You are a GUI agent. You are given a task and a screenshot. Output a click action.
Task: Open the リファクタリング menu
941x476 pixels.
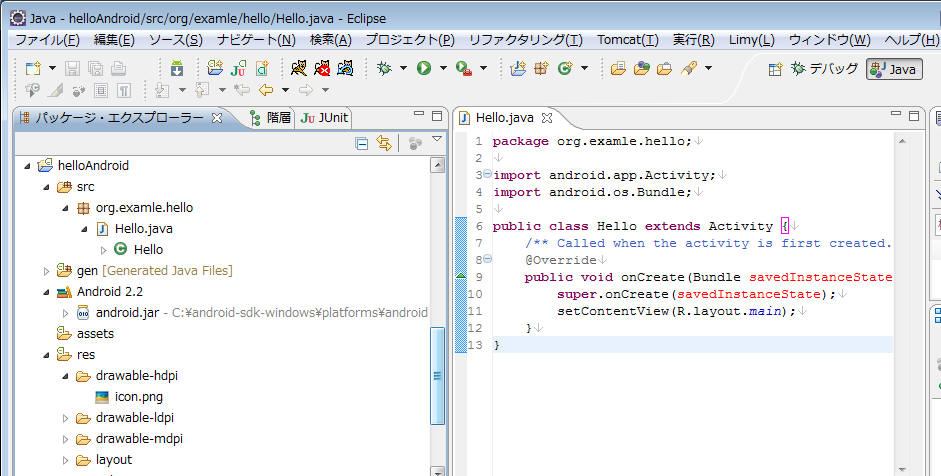525,40
